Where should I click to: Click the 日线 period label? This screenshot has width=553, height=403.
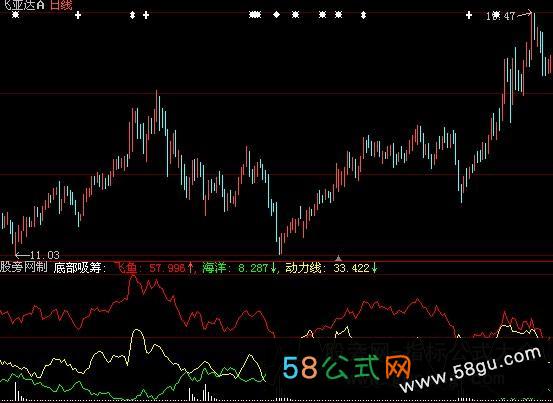61,5
